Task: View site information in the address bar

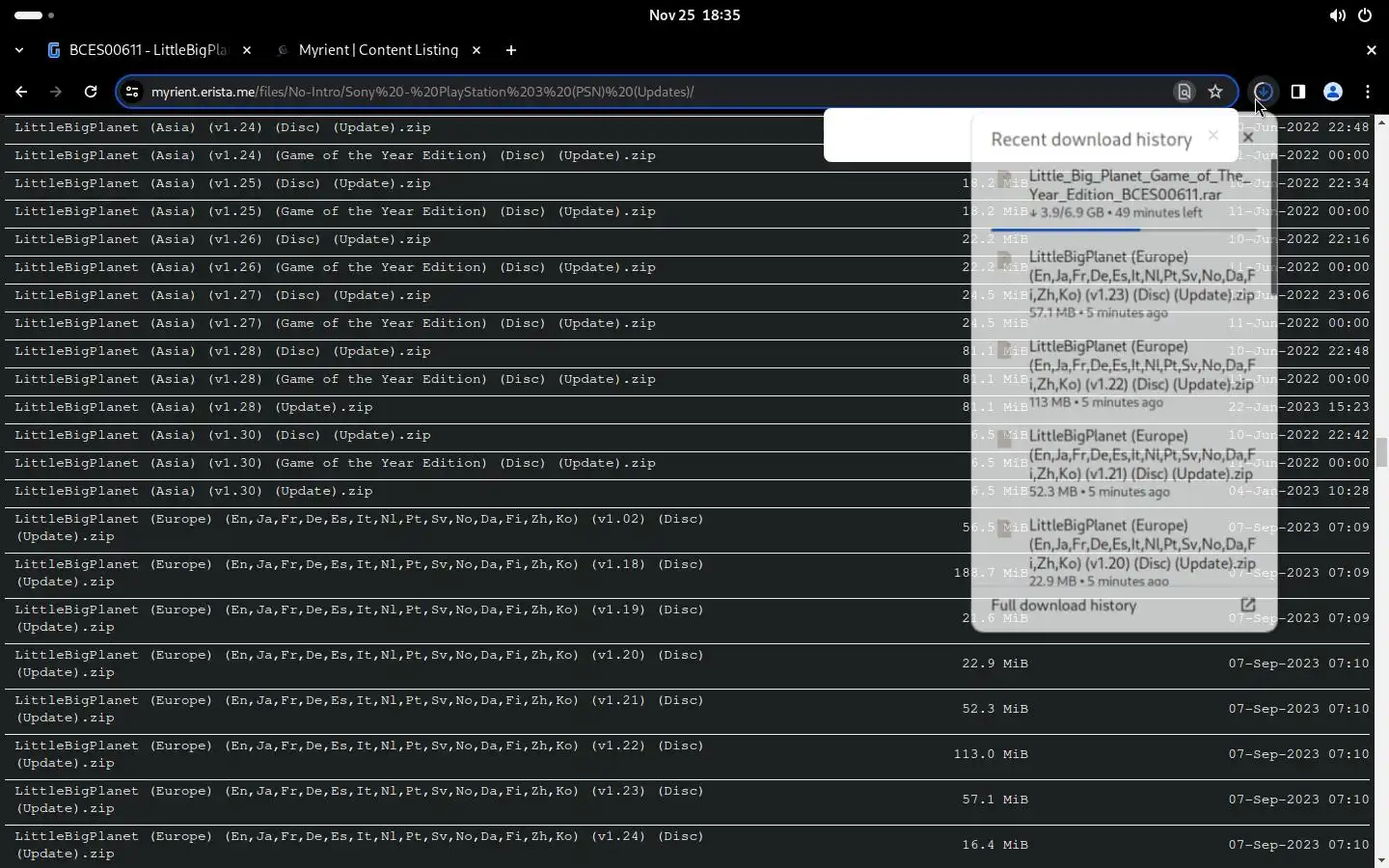Action: [133, 92]
